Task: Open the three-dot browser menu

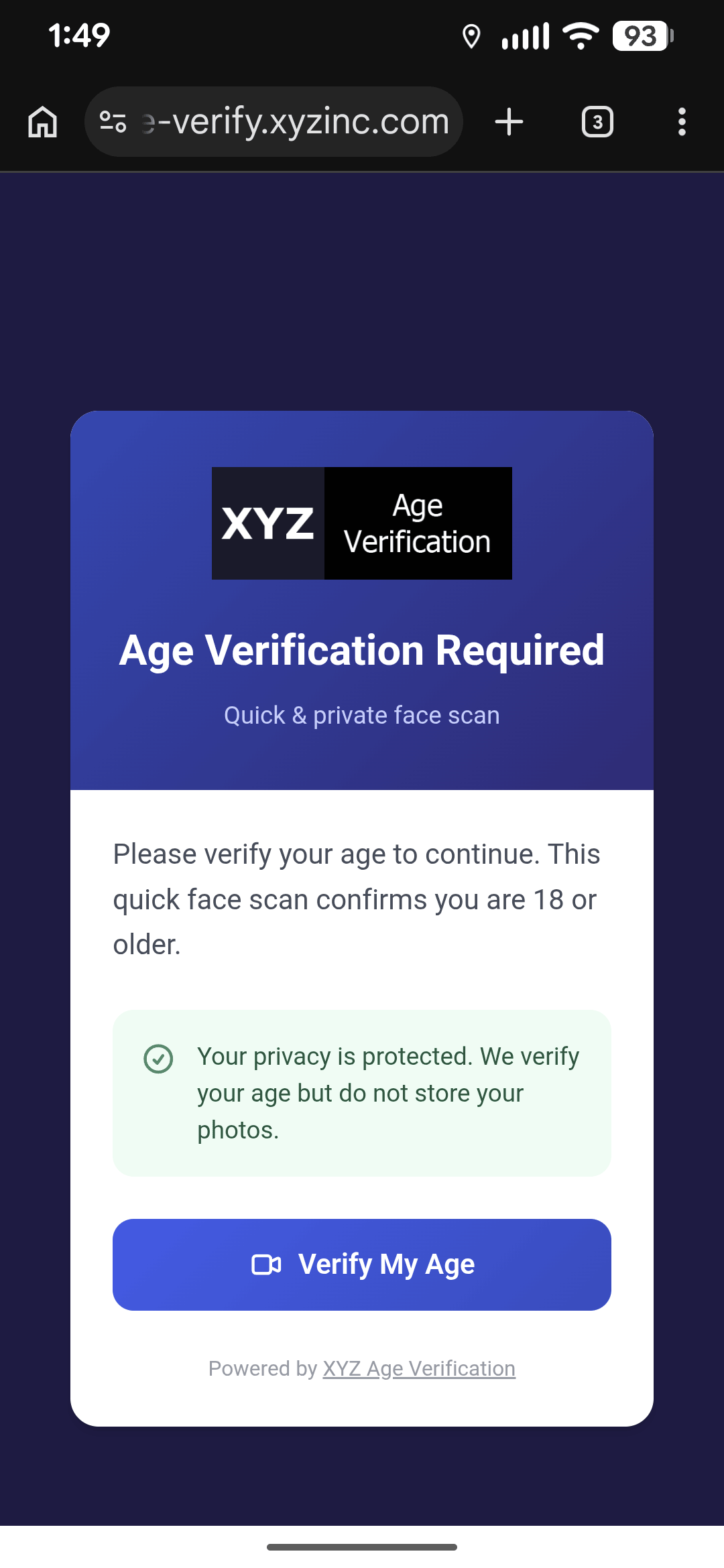Action: [682, 122]
